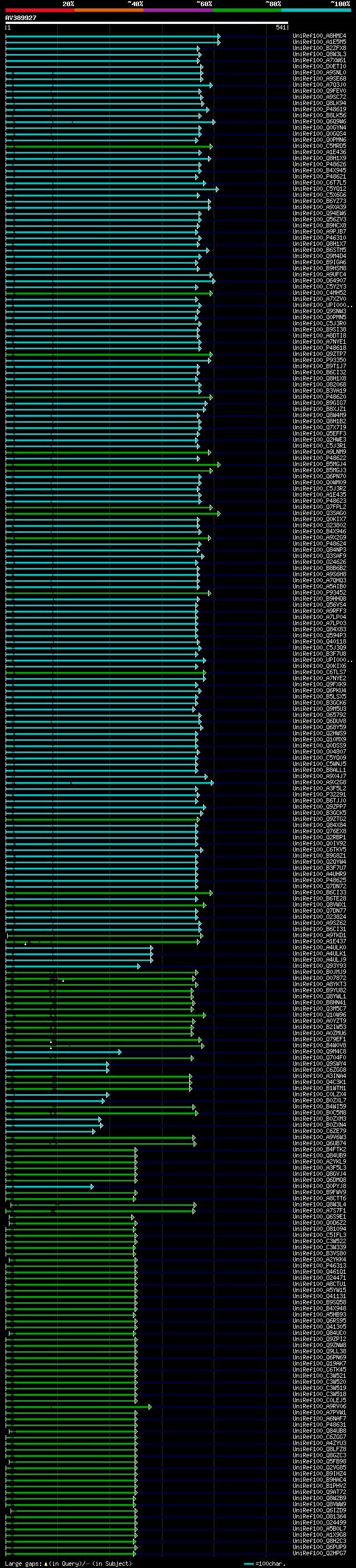The width and height of the screenshot is (356, 1568).
Task: Click the orange ~40% identity legend segment
Action: [109, 10]
